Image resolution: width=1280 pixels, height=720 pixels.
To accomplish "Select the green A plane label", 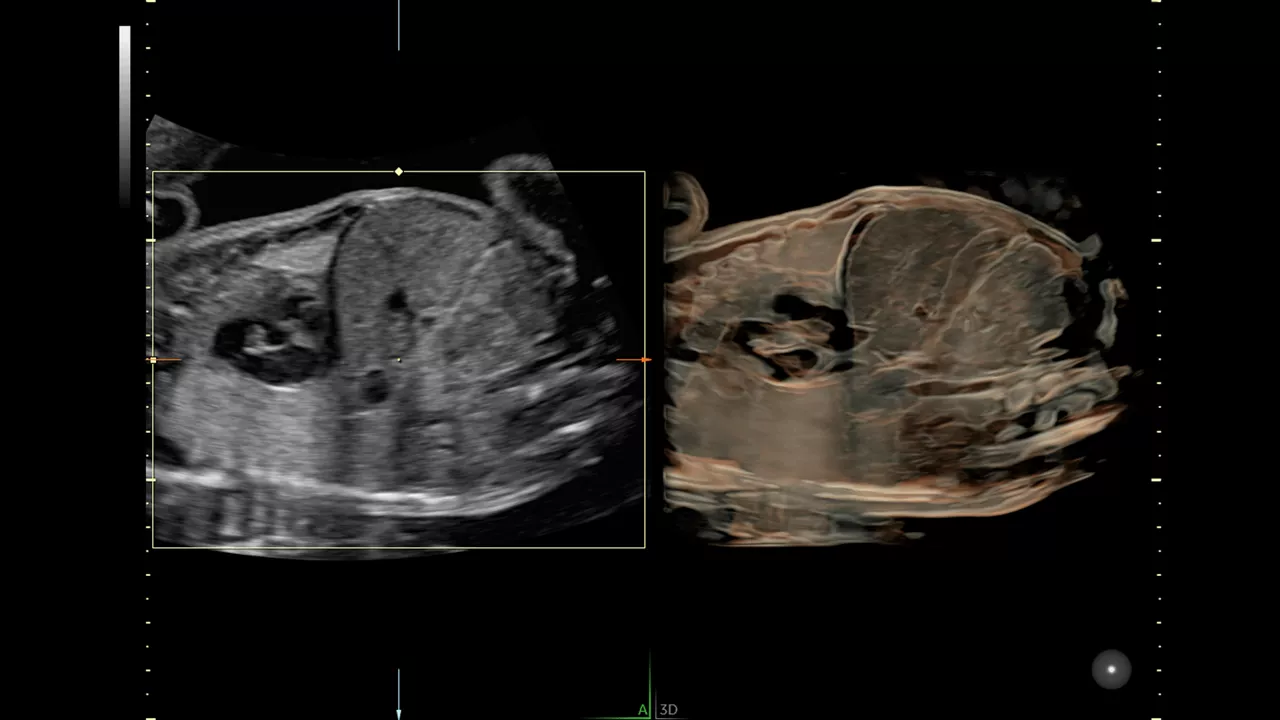I will click(x=643, y=710).
